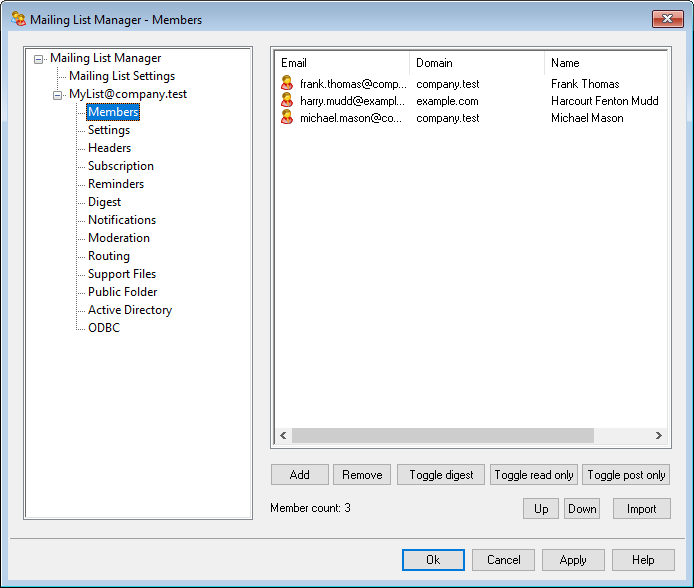Move selected member Up
The width and height of the screenshot is (694, 588).
pos(540,509)
